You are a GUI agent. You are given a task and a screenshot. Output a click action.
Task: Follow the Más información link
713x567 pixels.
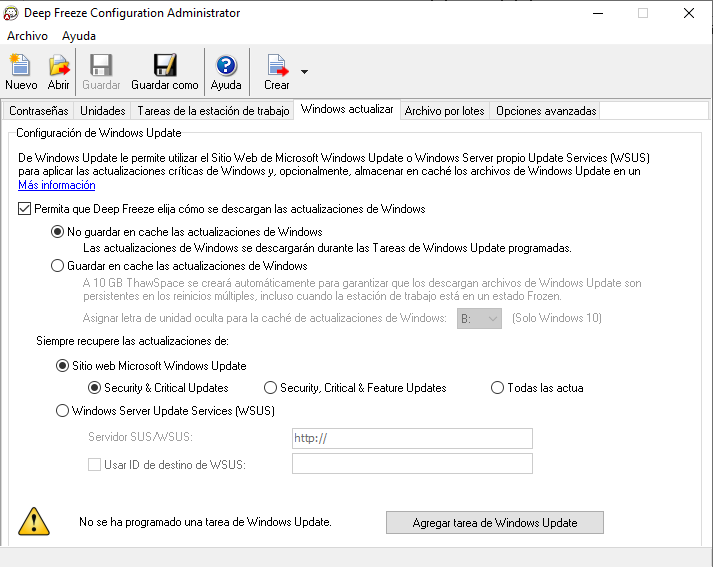click(x=57, y=185)
